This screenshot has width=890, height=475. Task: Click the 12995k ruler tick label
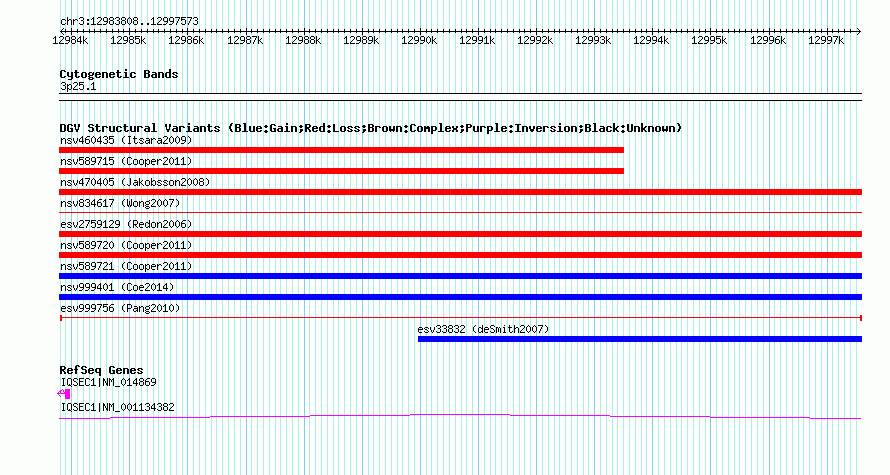click(x=709, y=40)
